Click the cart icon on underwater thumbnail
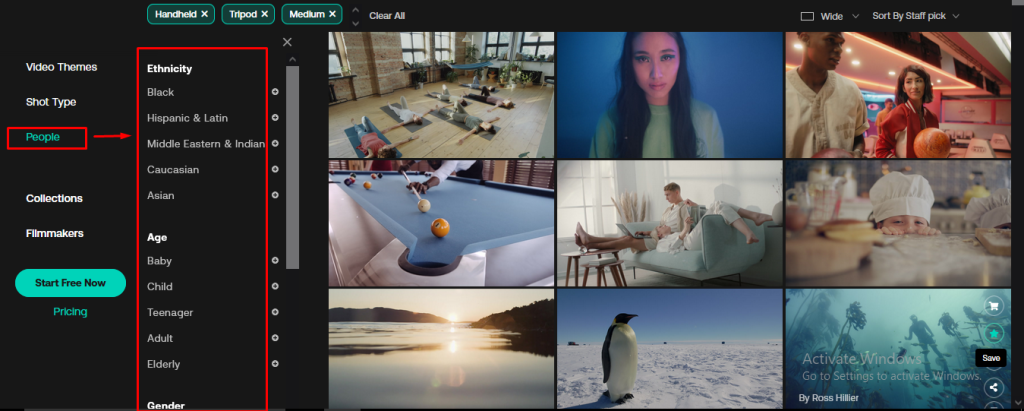 (x=993, y=305)
